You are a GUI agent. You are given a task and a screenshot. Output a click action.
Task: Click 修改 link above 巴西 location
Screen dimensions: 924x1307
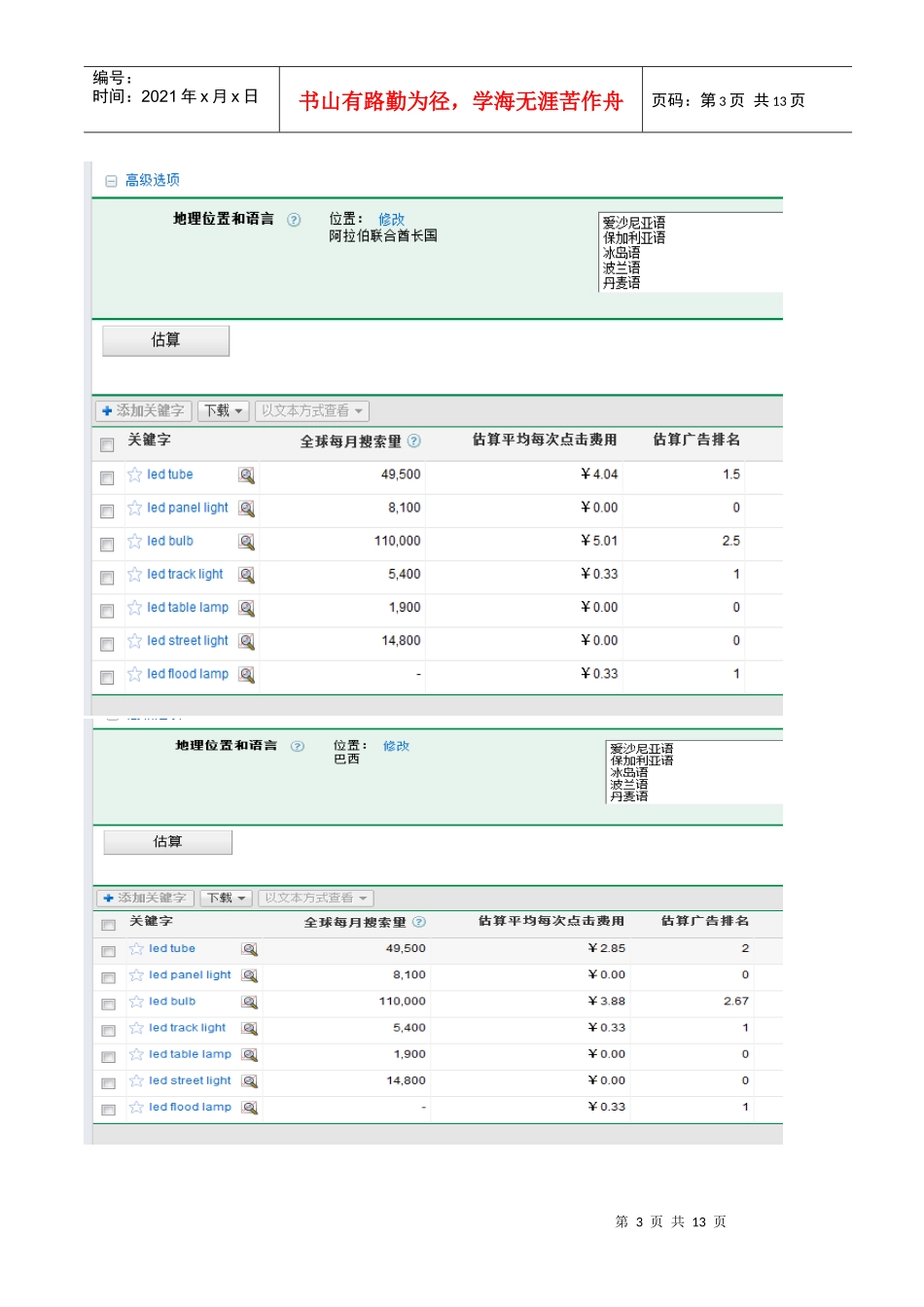(397, 746)
